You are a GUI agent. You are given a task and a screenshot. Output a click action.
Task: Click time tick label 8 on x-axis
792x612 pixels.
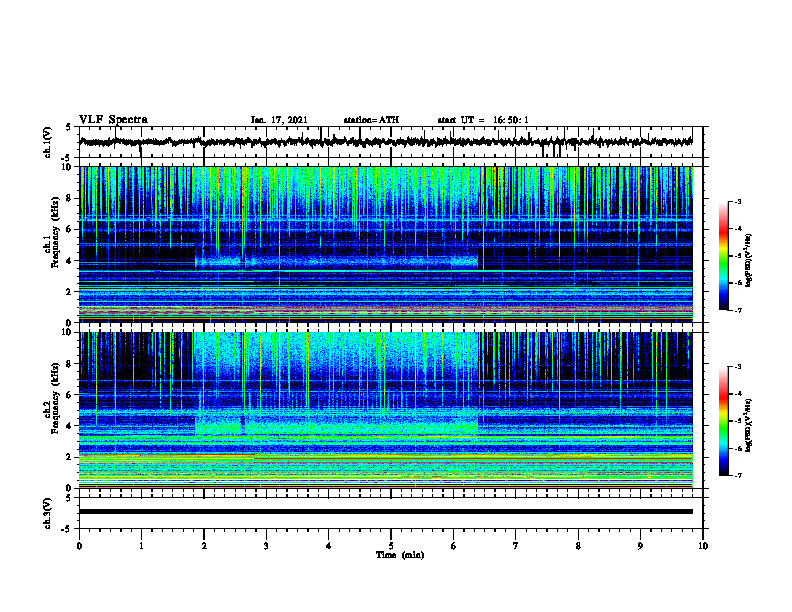578,546
